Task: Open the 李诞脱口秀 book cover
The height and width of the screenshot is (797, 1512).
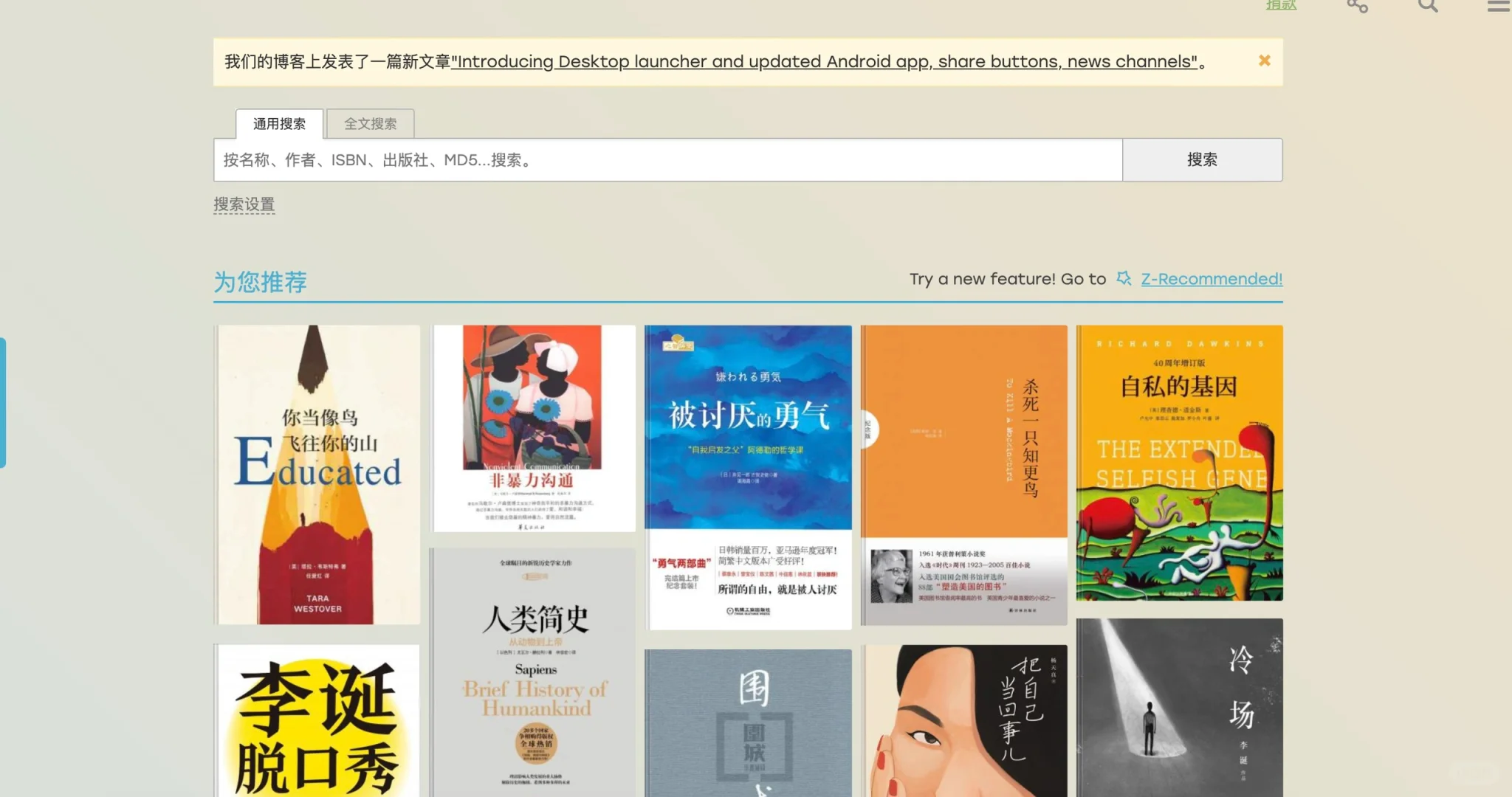Action: (x=317, y=720)
